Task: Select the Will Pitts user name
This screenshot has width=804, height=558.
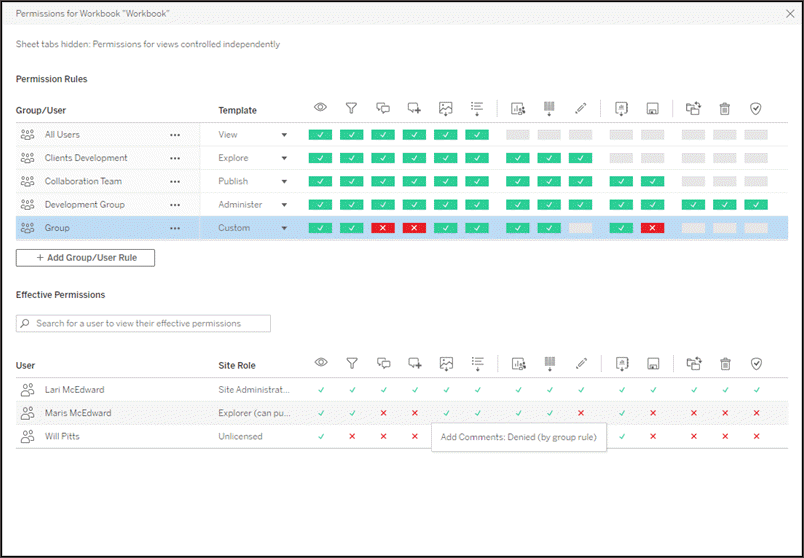Action: click(62, 436)
